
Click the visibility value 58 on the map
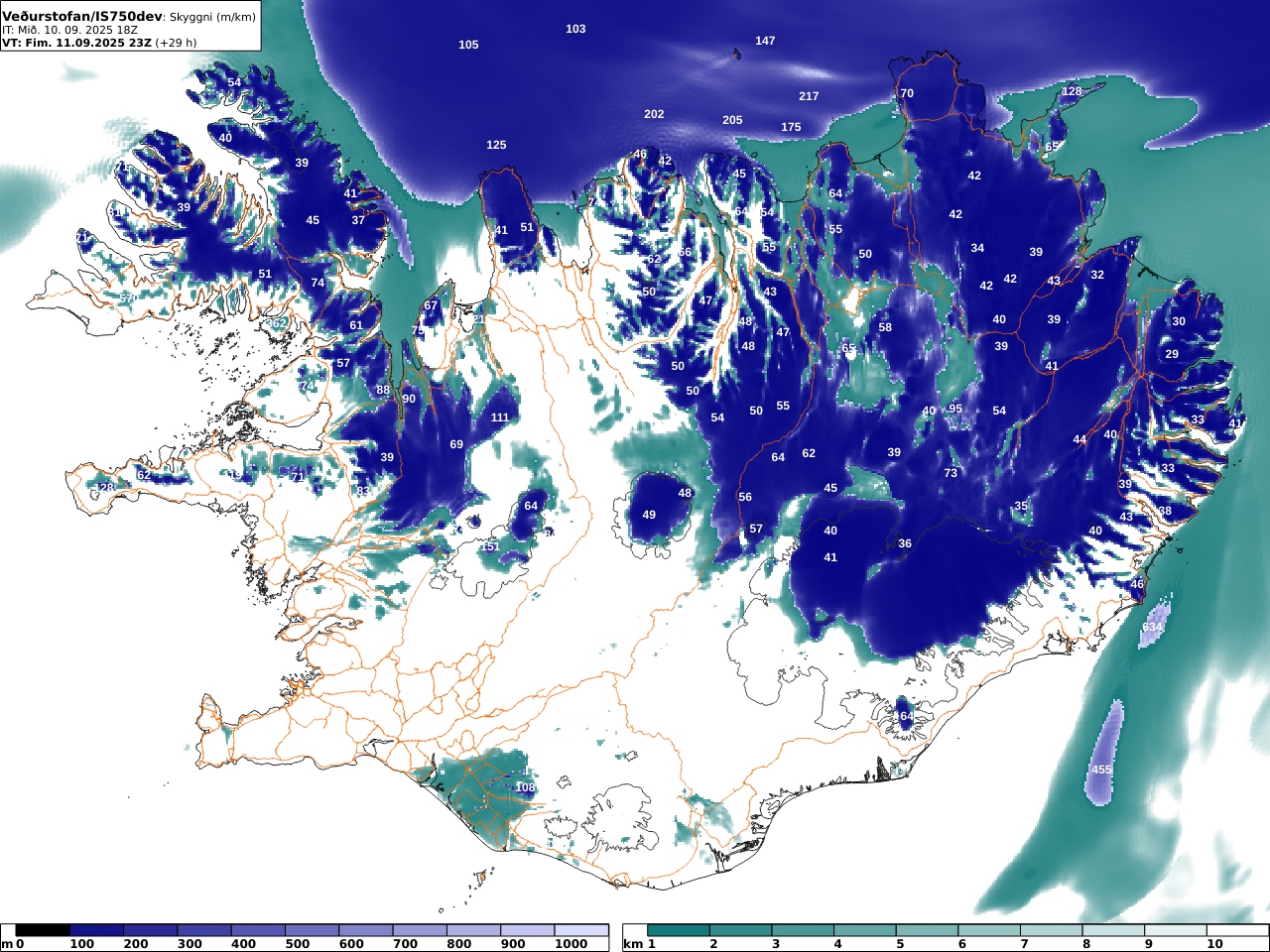(x=885, y=327)
